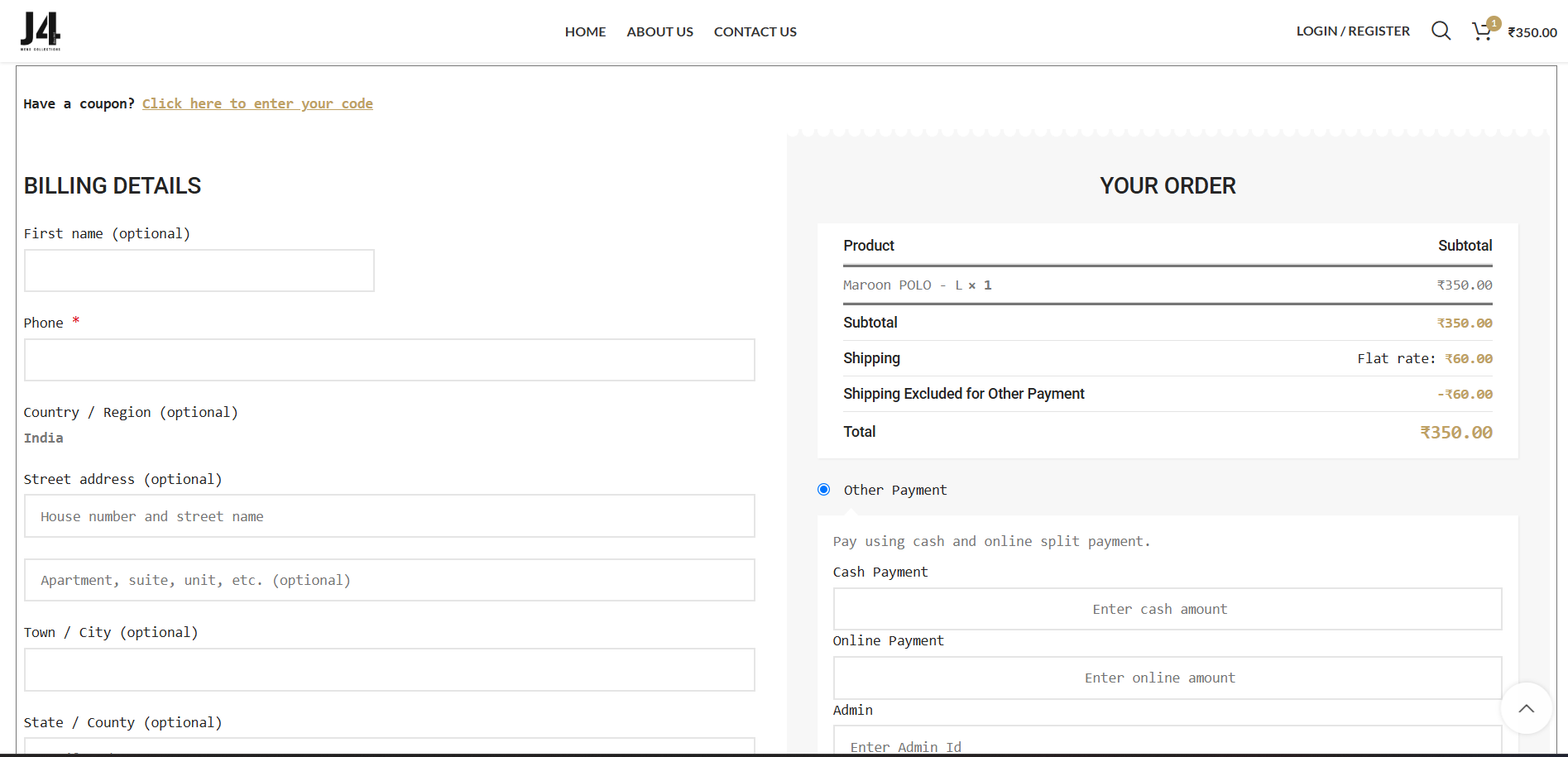Click the cart total ₹350.00 in header

click(1532, 32)
